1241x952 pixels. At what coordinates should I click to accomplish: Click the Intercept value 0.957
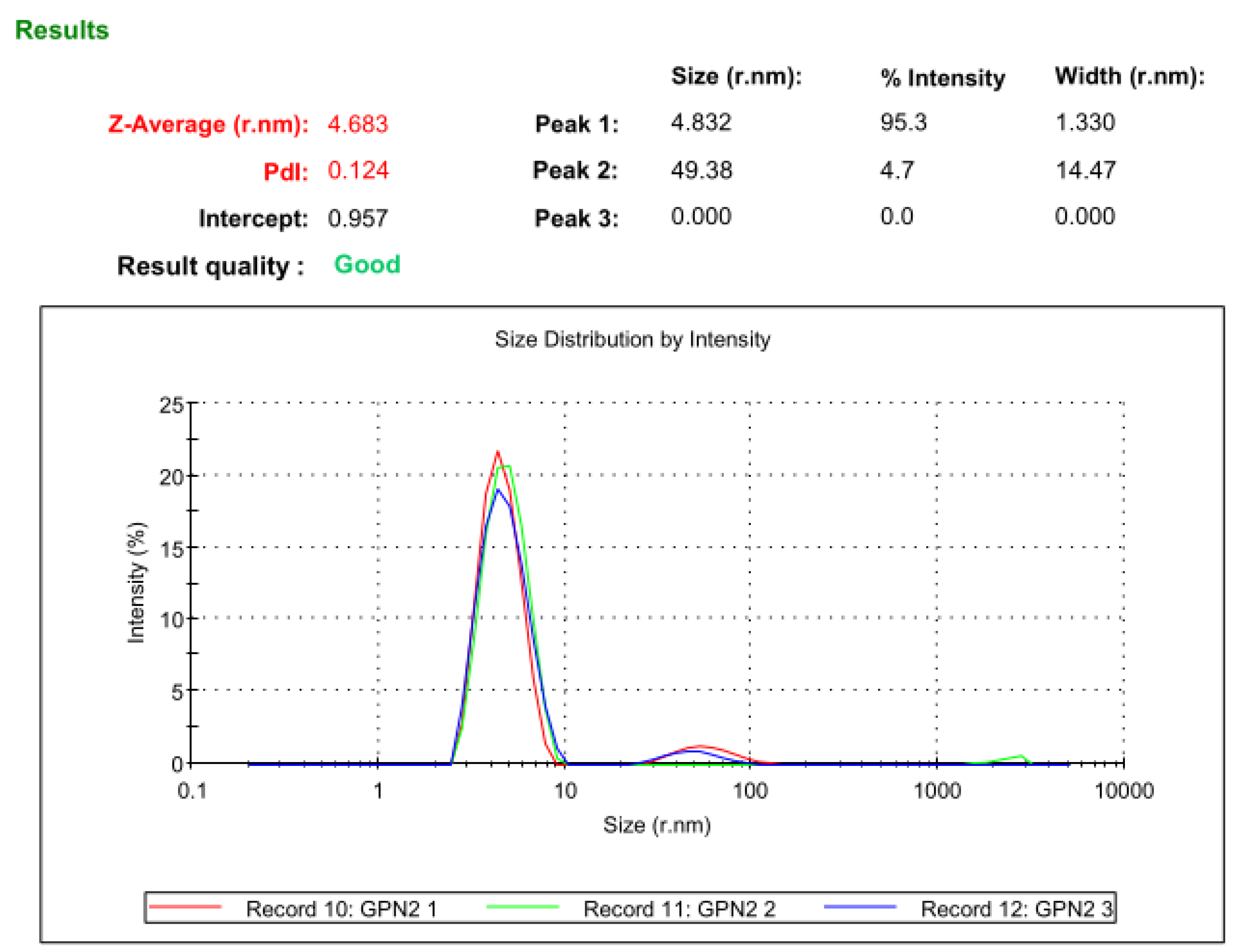pos(358,218)
